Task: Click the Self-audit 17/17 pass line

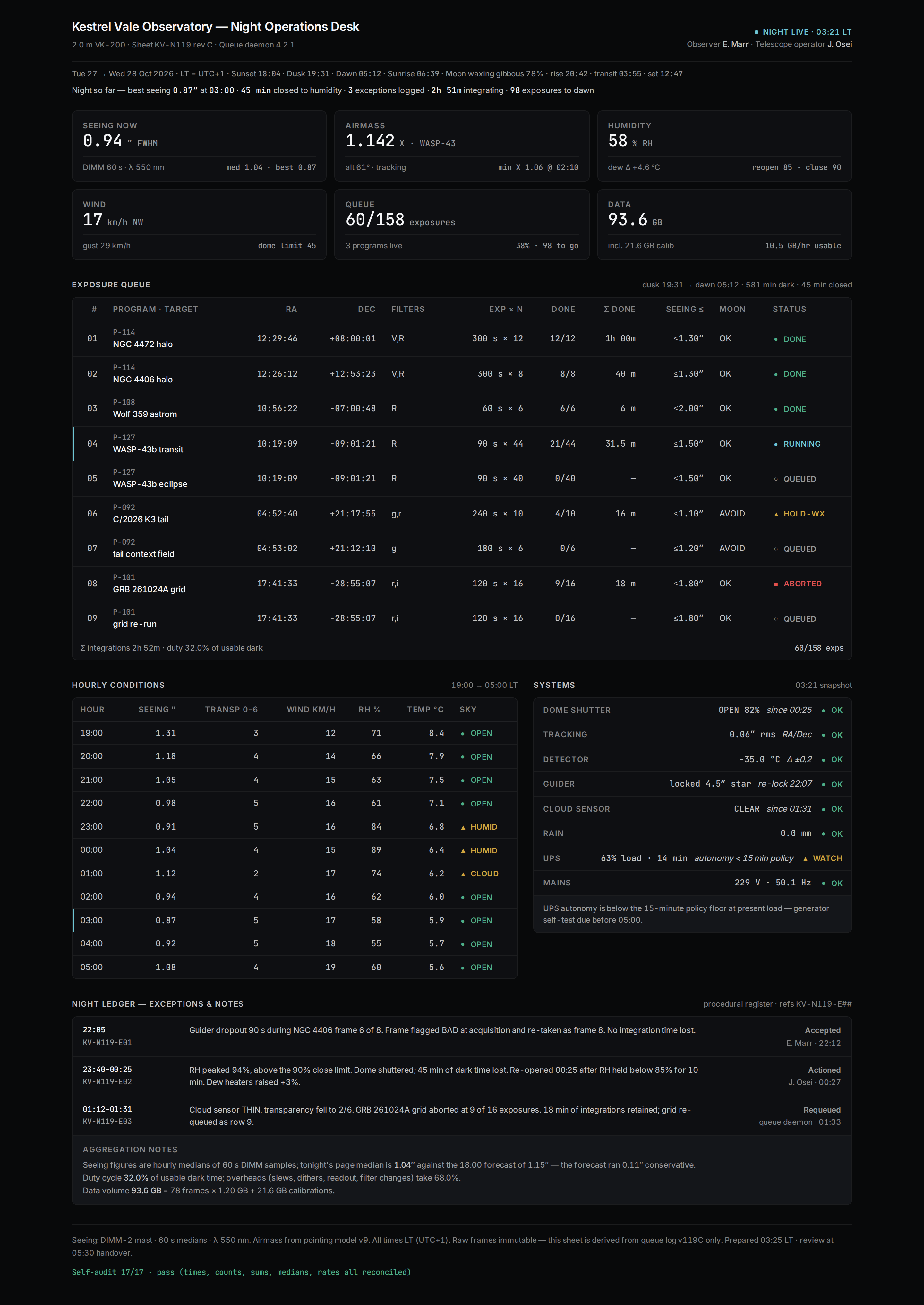Action: click(x=241, y=1272)
